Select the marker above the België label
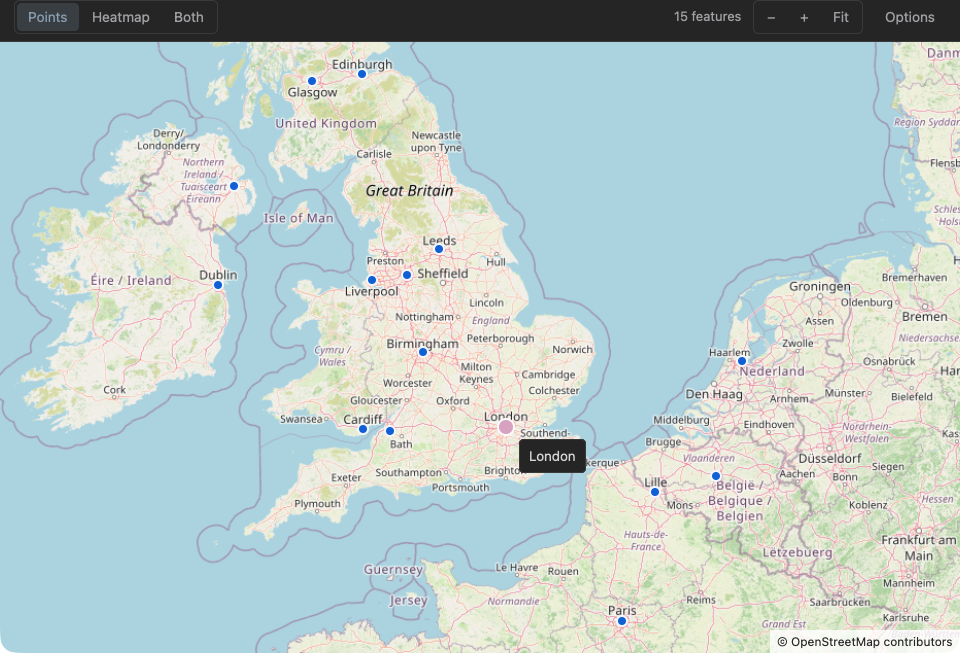Viewport: 960px width, 653px height. (x=716, y=476)
